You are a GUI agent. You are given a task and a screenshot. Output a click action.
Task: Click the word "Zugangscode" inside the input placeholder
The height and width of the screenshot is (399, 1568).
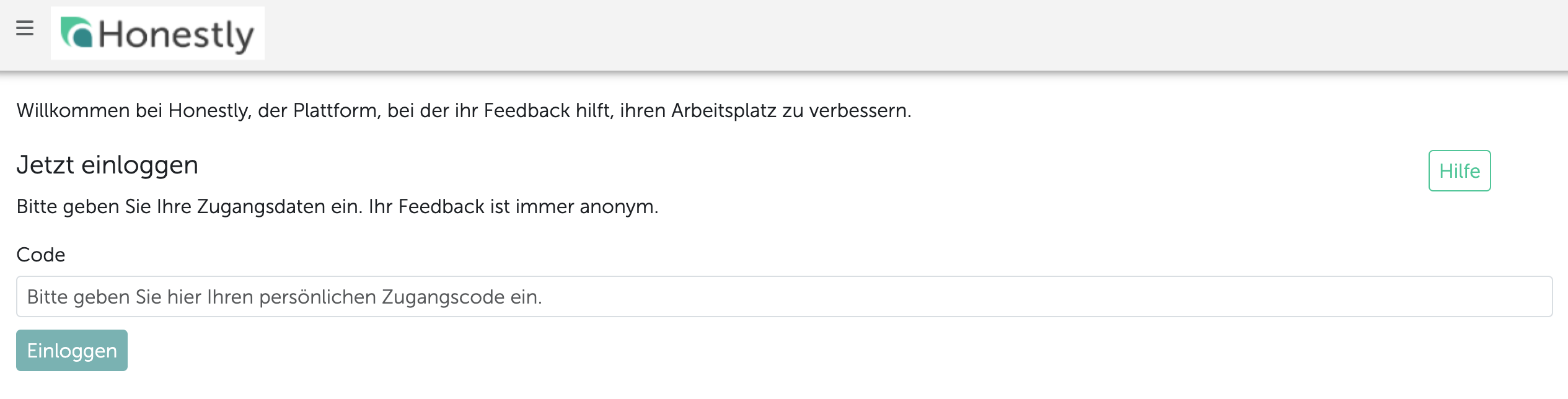tap(443, 297)
